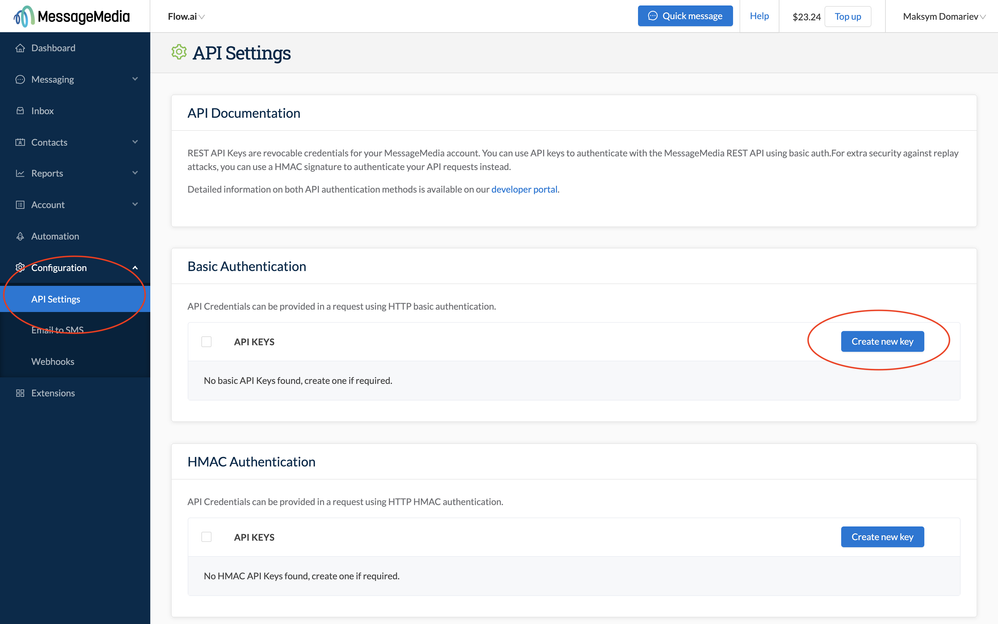Expand the Account submenu chevron
This screenshot has height=624, width=998.
pos(135,204)
